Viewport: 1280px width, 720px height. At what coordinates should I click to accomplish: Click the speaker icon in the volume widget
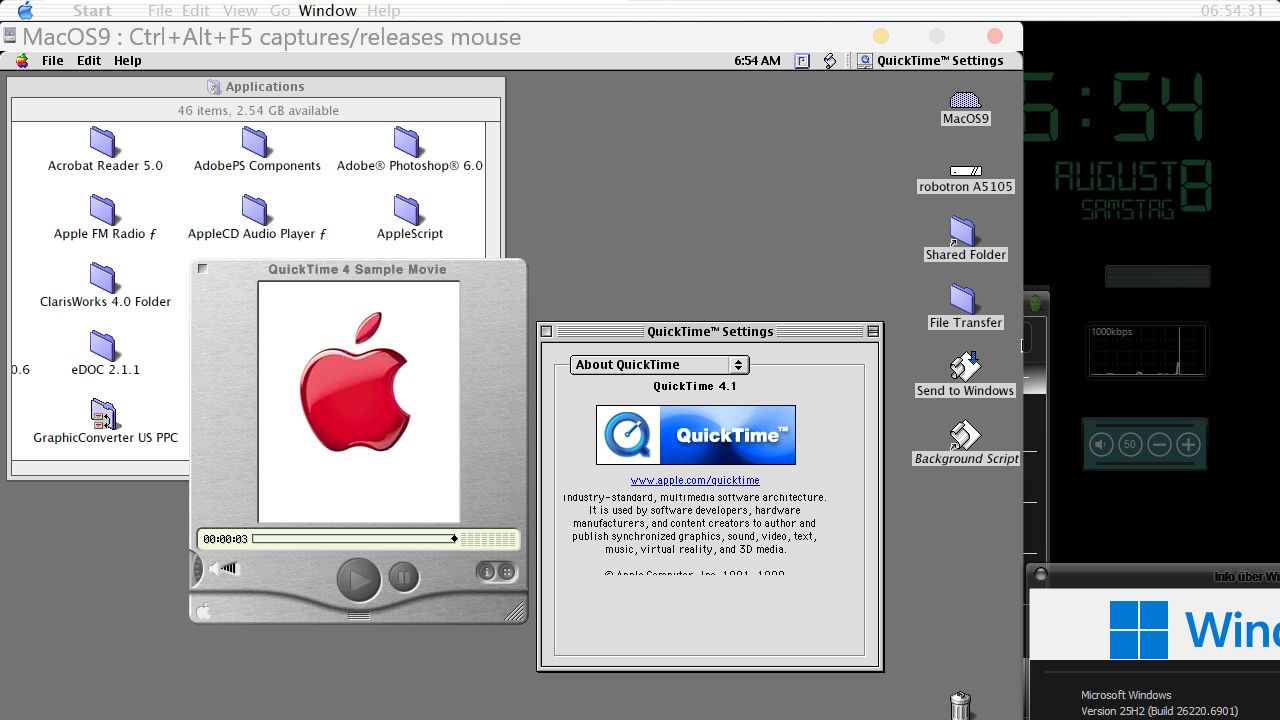1102,445
